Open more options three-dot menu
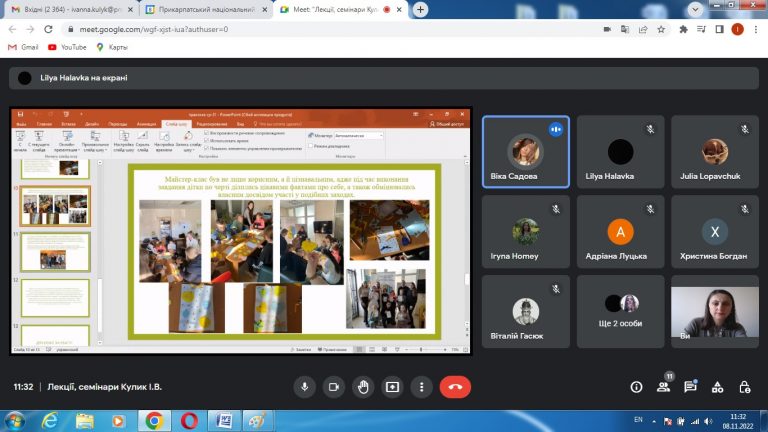The image size is (768, 432). click(422, 387)
